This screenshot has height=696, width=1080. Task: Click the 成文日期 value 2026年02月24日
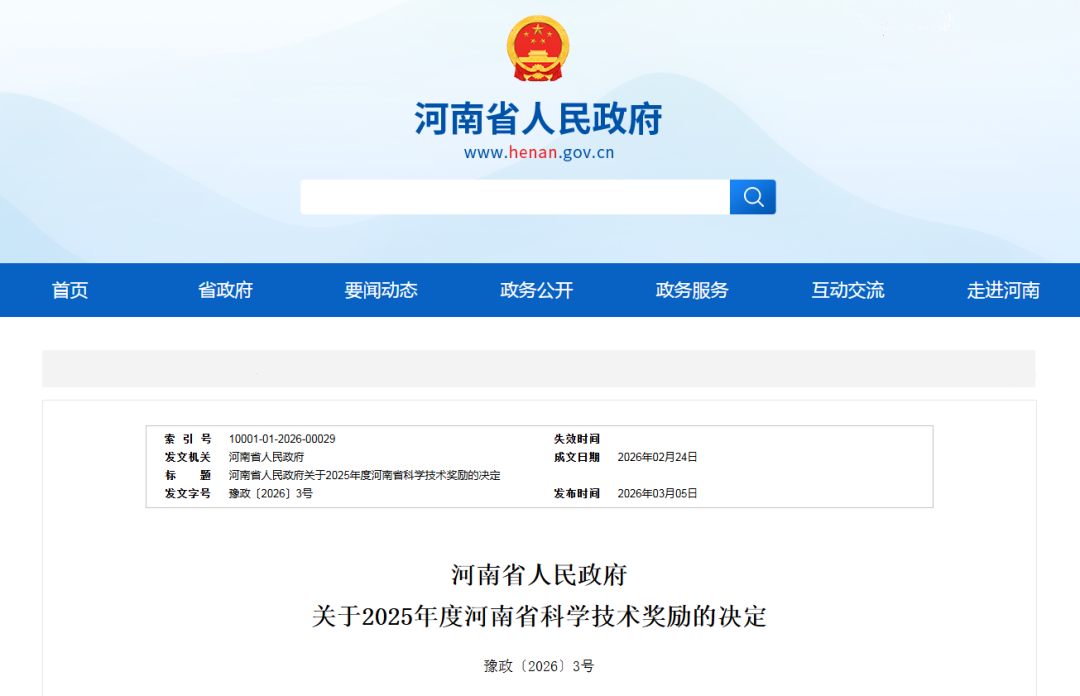(x=657, y=457)
